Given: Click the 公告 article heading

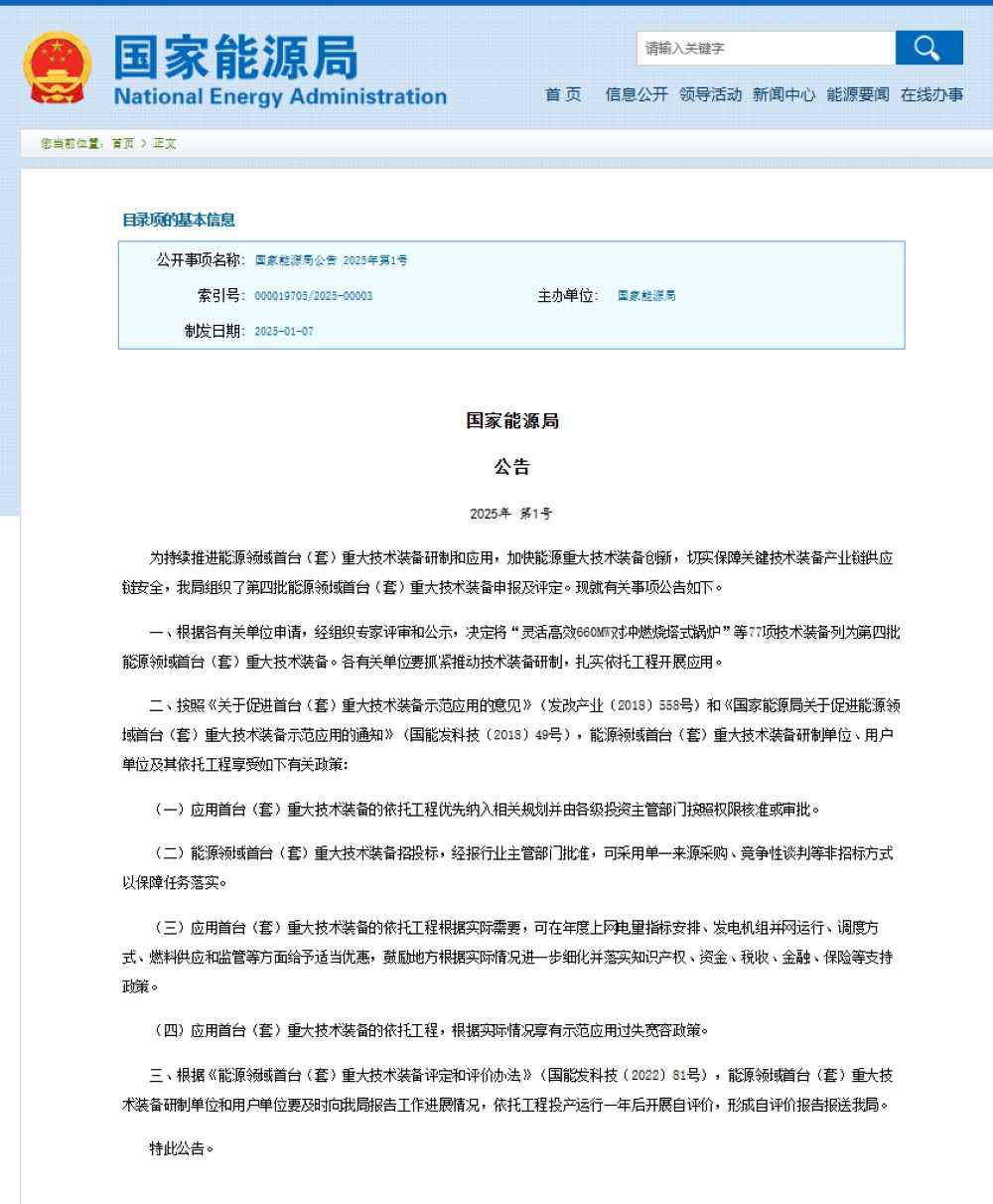Looking at the screenshot, I should tap(512, 467).
